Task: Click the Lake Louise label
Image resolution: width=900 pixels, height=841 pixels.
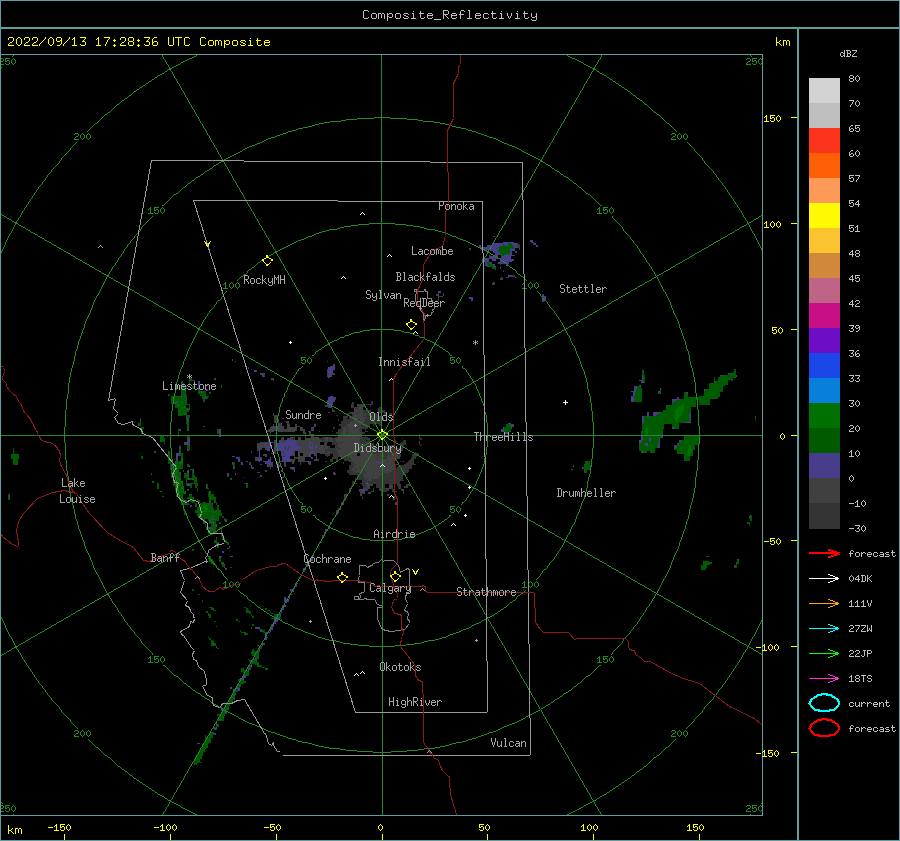Action: click(x=77, y=491)
